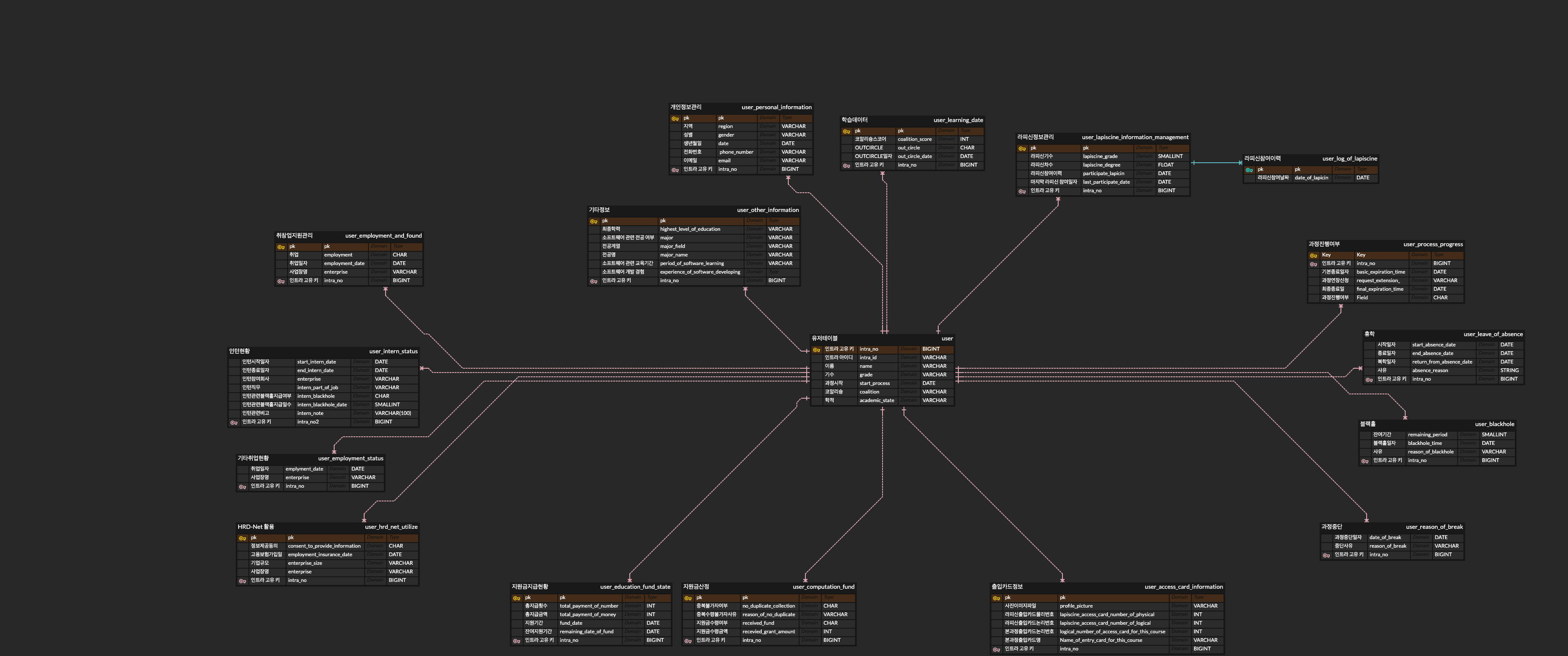Screen dimensions: 1568x656
Task: Click the foreign key icon in user_intern_status table
Action: (x=234, y=422)
